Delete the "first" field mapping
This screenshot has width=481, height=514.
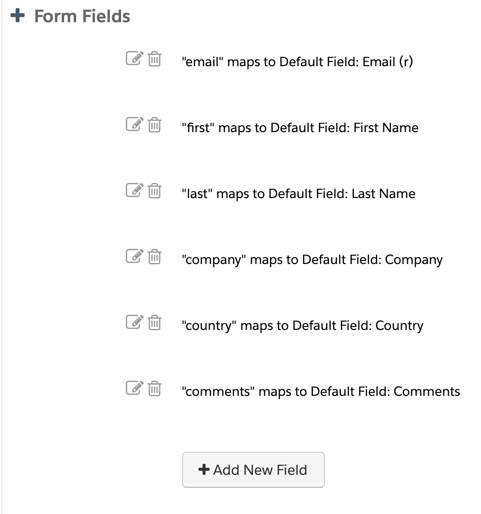pyautogui.click(x=155, y=125)
